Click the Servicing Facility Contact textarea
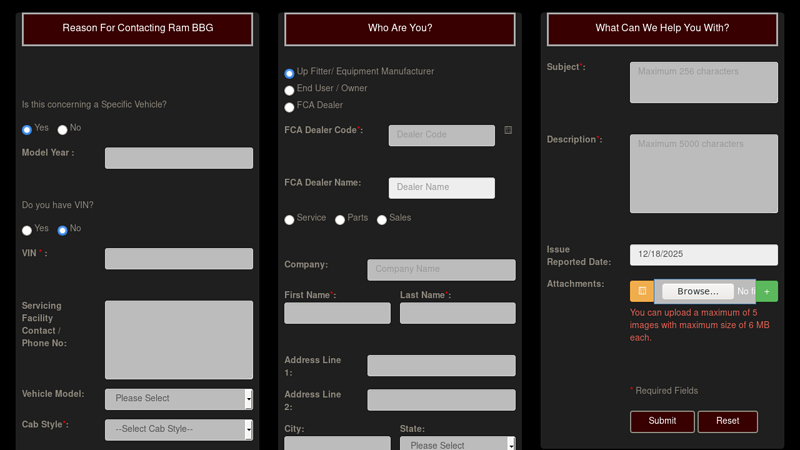Viewport: 800px width, 450px height. (179, 340)
